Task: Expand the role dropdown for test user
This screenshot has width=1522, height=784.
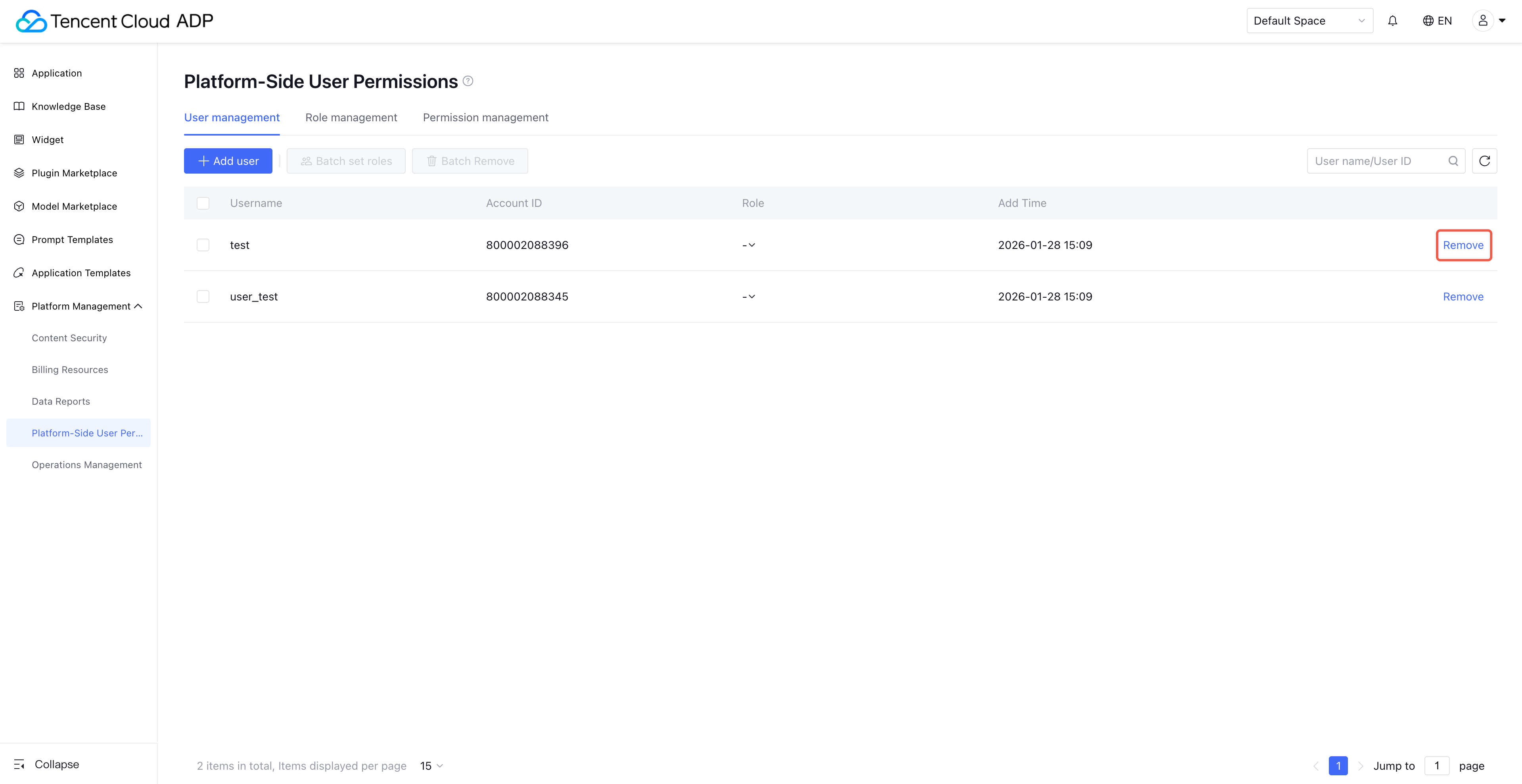Action: point(749,245)
